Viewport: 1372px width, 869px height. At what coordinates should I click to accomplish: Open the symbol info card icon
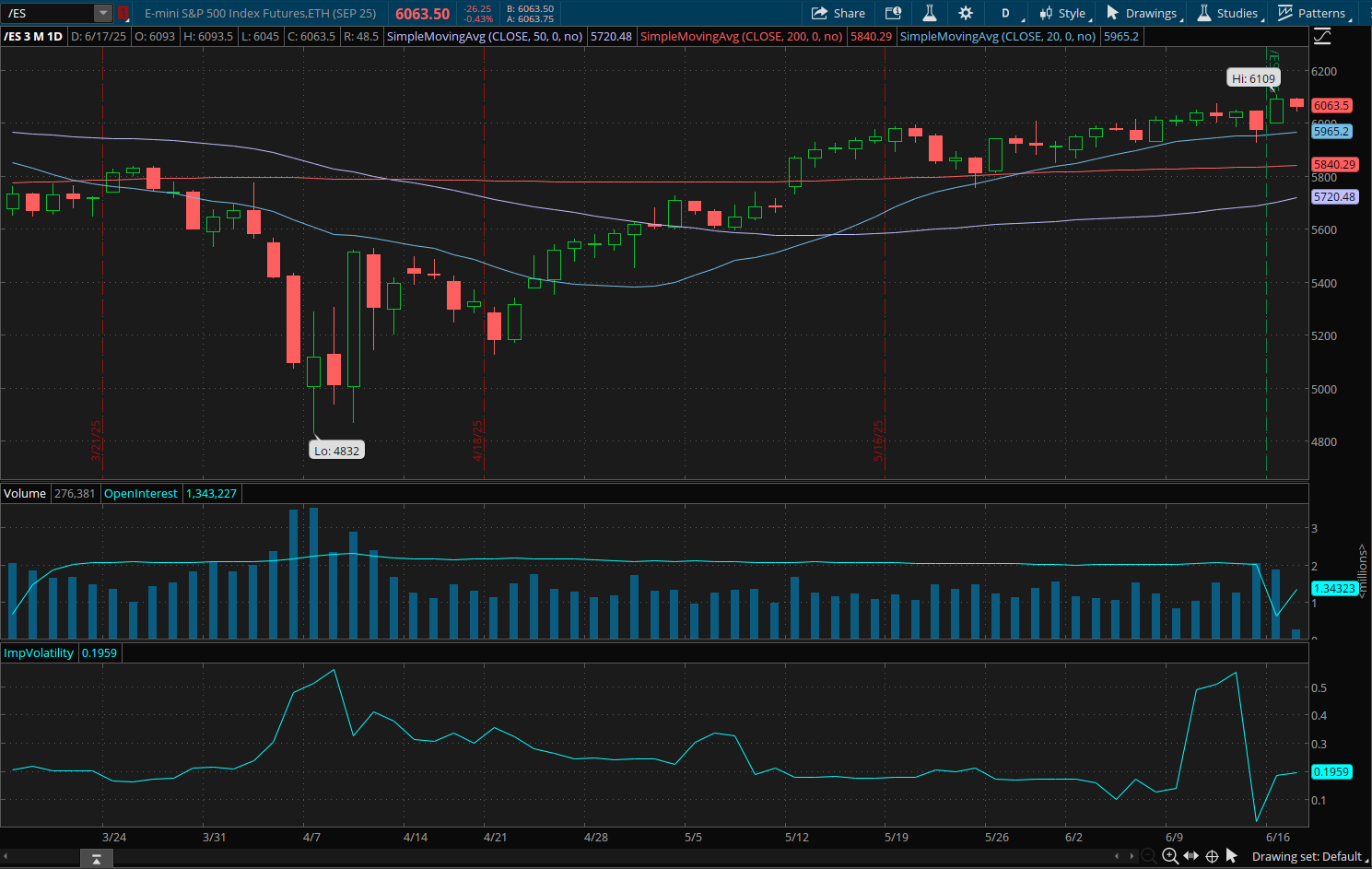coord(893,13)
